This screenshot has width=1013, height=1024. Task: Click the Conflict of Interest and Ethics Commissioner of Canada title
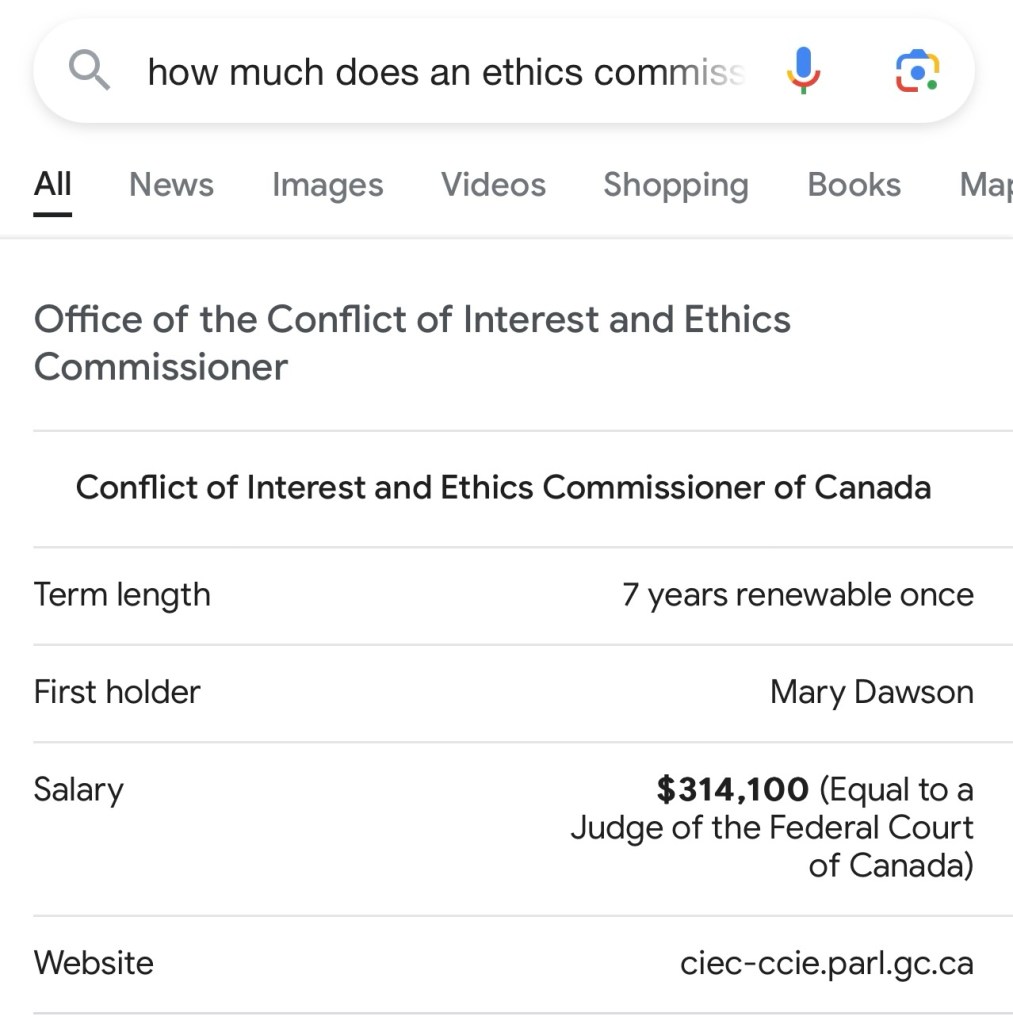click(x=503, y=488)
